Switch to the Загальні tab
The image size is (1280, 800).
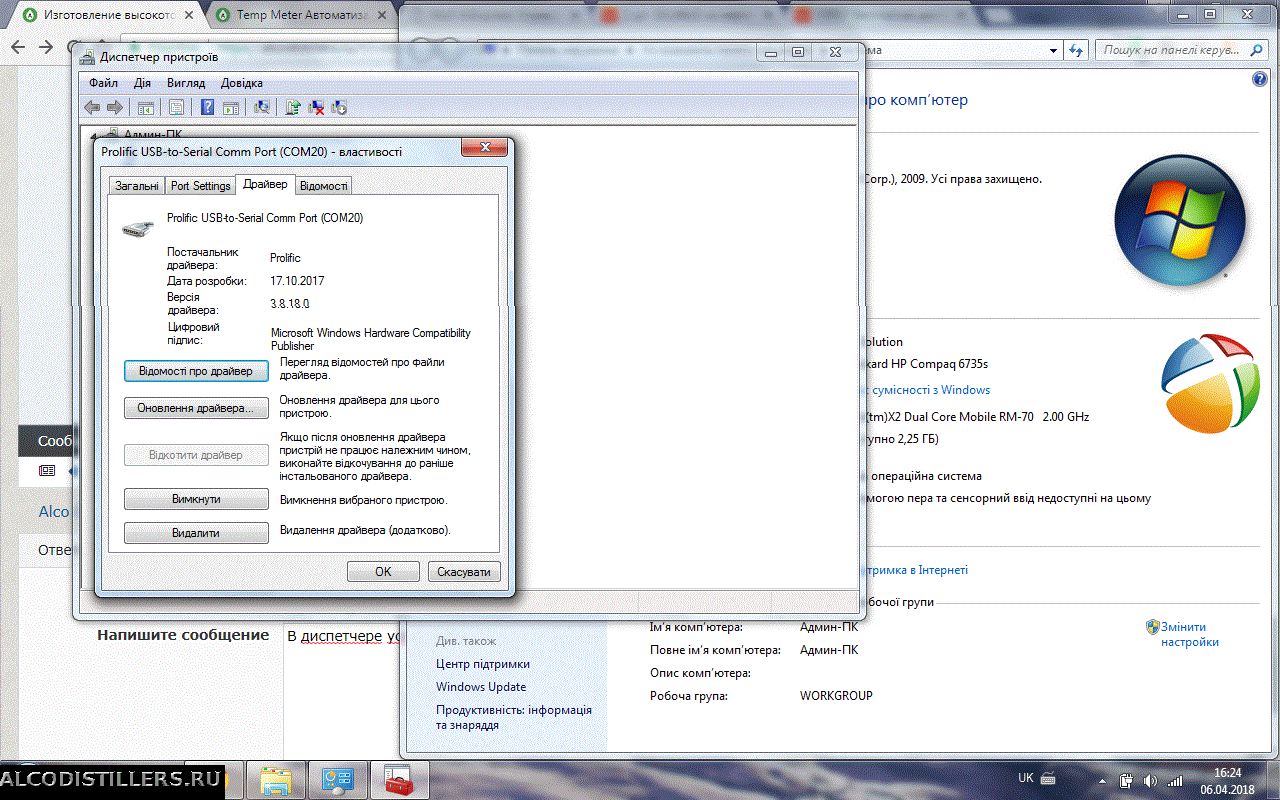pyautogui.click(x=136, y=186)
